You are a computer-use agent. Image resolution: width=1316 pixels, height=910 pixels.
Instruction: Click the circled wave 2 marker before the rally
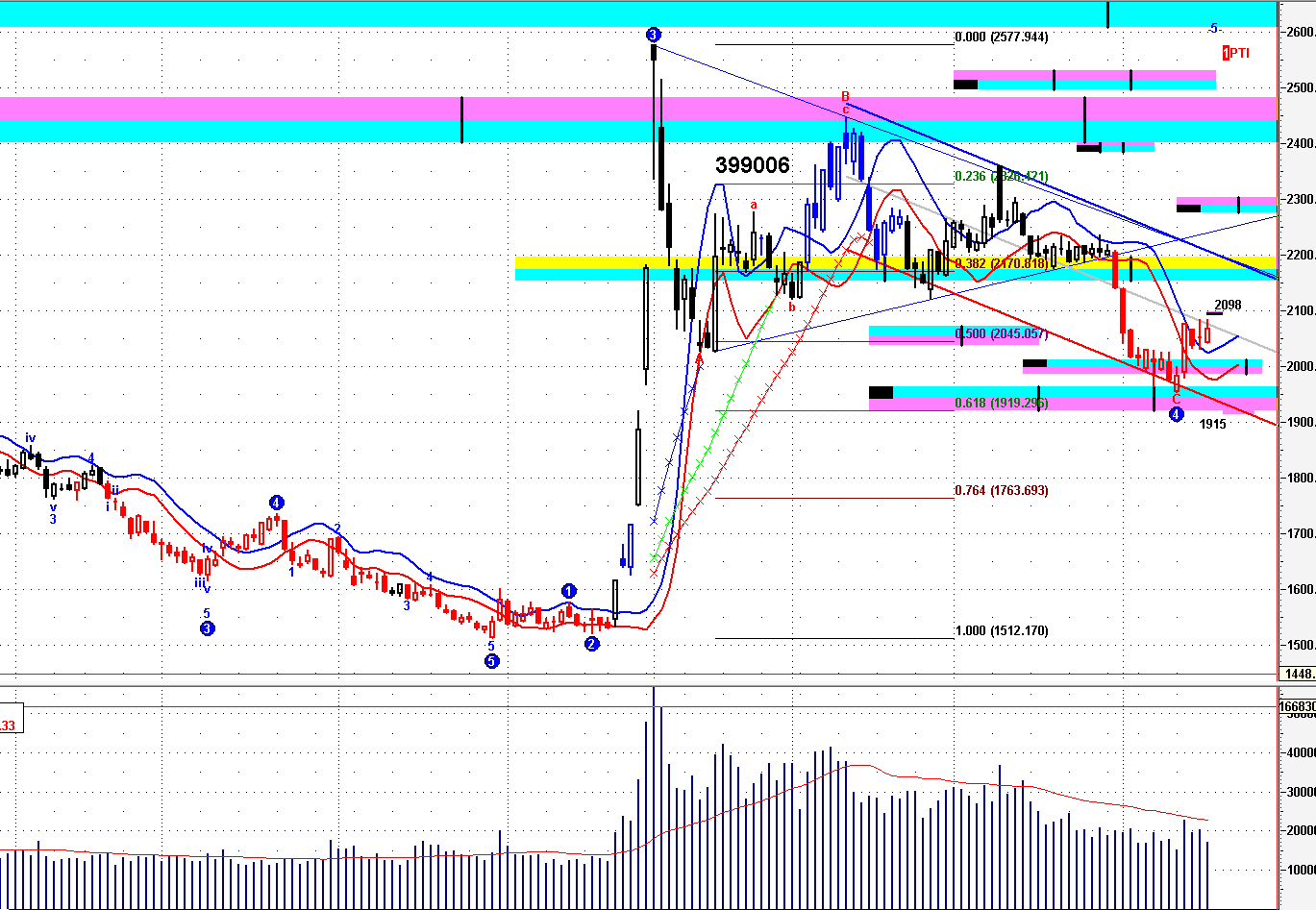coord(592,644)
